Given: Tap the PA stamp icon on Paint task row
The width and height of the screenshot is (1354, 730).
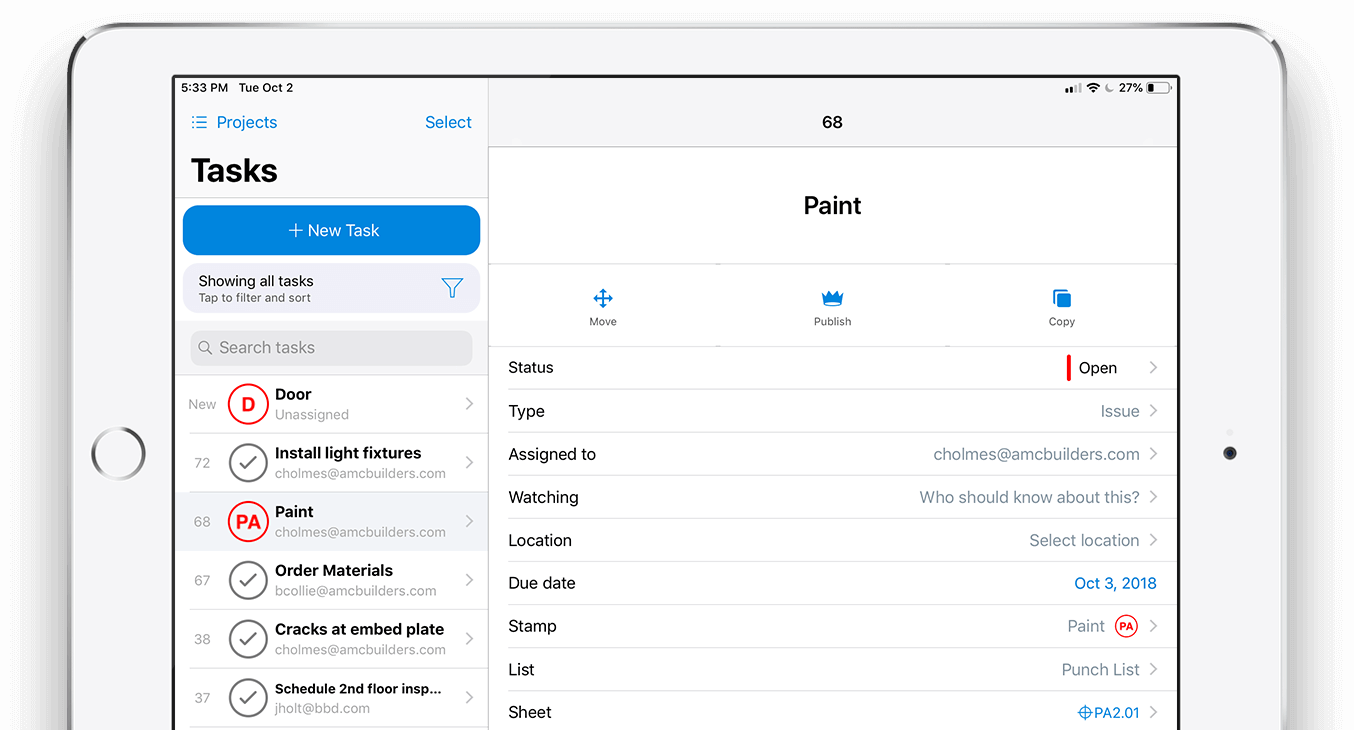Looking at the screenshot, I should [248, 521].
